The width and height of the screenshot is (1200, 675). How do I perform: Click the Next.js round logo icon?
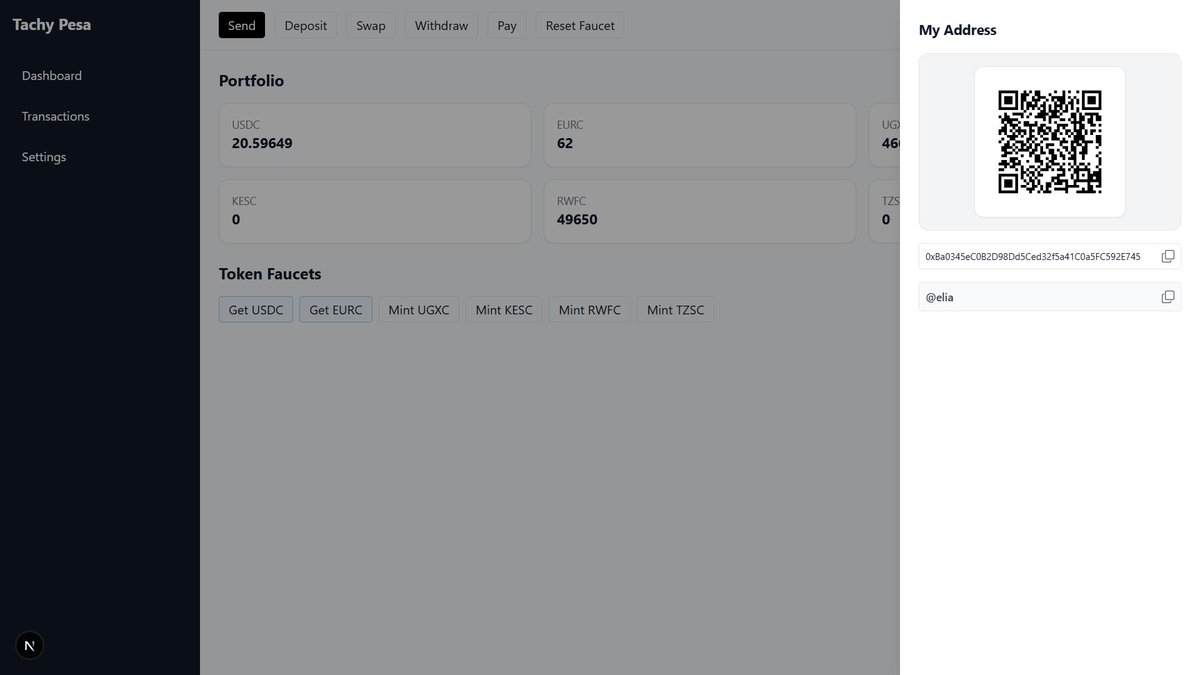pyautogui.click(x=30, y=646)
